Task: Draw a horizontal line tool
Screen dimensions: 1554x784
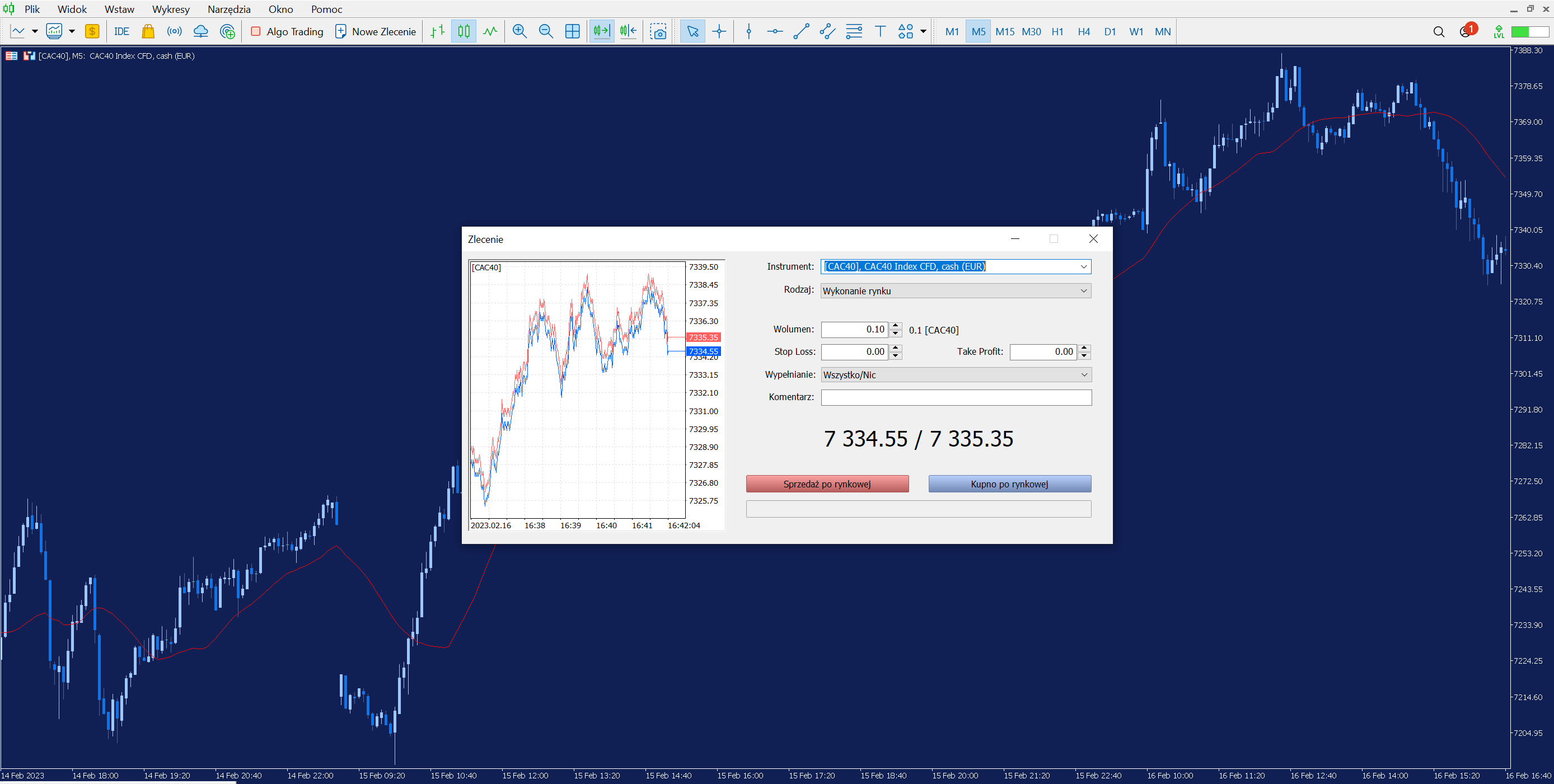Action: 775,31
